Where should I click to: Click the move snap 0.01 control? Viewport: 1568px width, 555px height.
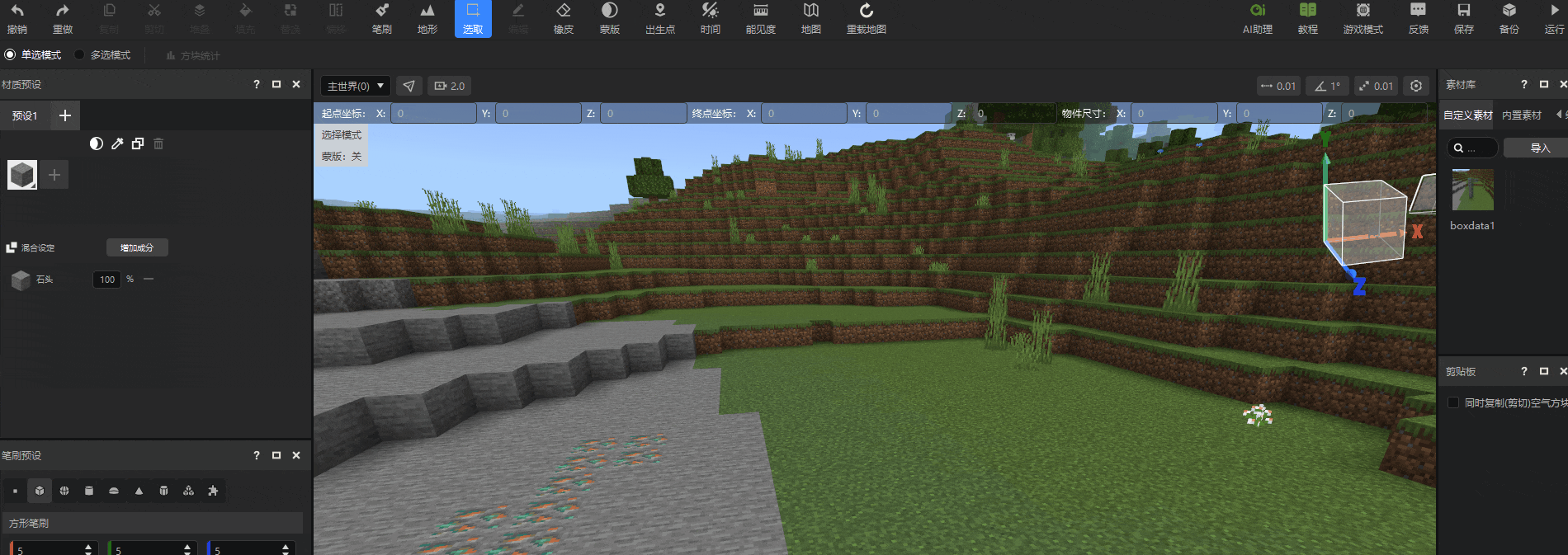(x=1278, y=86)
